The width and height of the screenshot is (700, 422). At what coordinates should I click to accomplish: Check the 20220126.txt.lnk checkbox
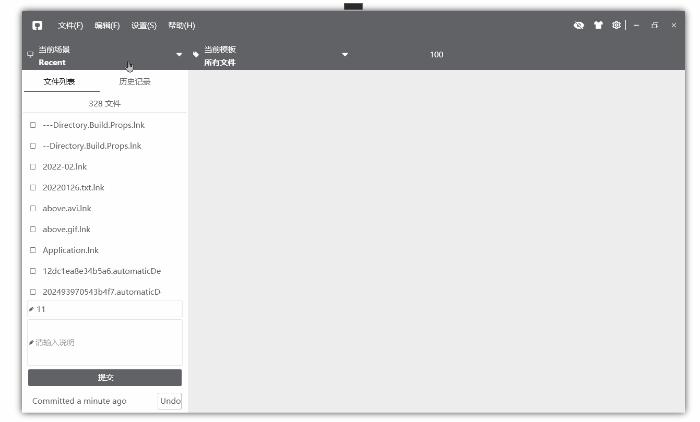(x=33, y=188)
